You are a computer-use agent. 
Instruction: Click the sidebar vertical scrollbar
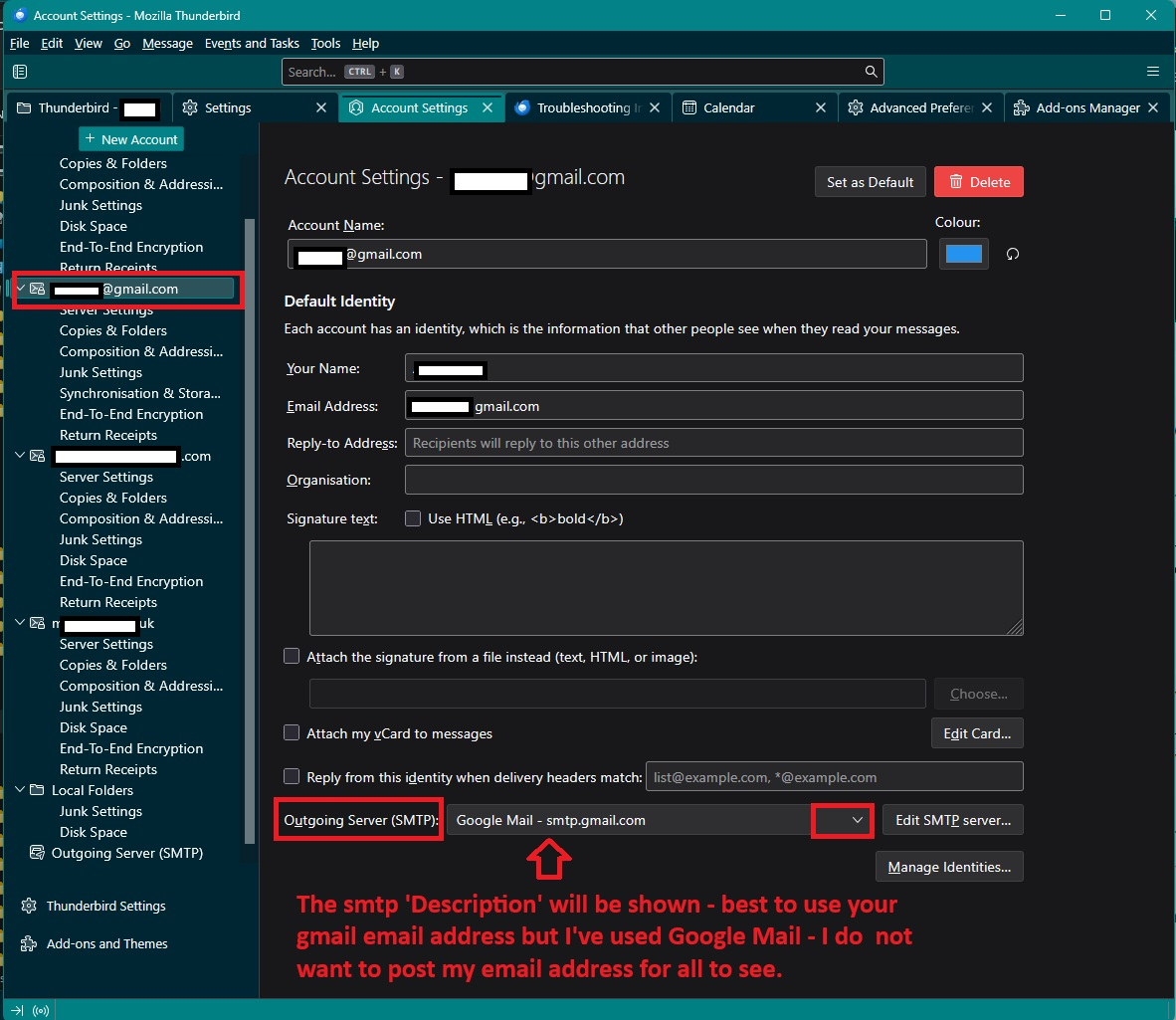(x=250, y=531)
